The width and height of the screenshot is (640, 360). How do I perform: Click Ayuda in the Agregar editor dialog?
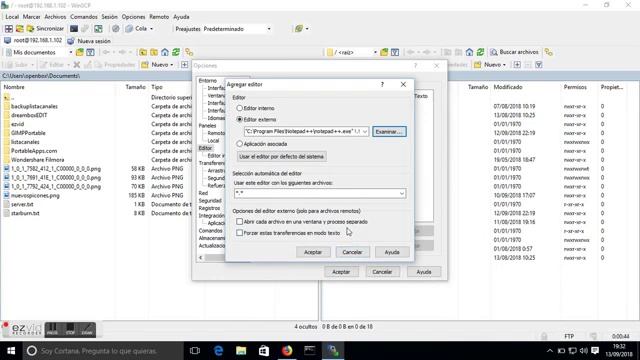tap(391, 252)
